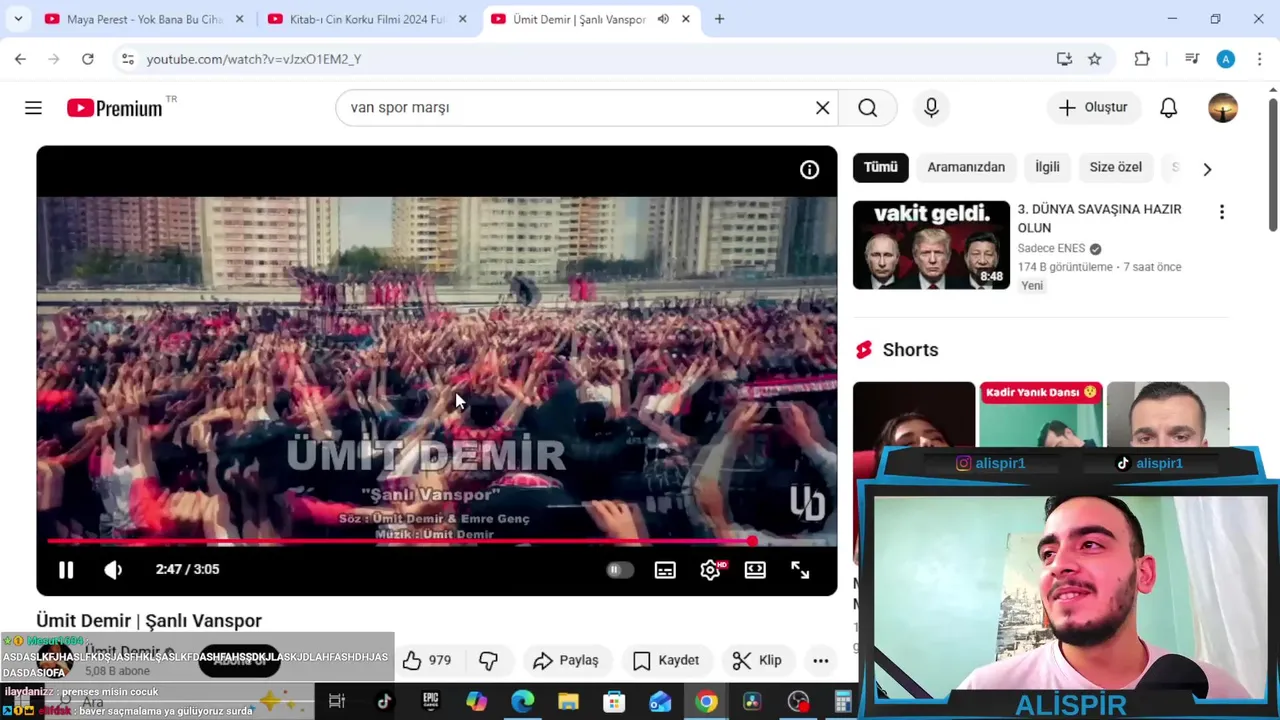This screenshot has width=1280, height=720.
Task: Open Task View on the taskbar
Action: click(x=337, y=702)
